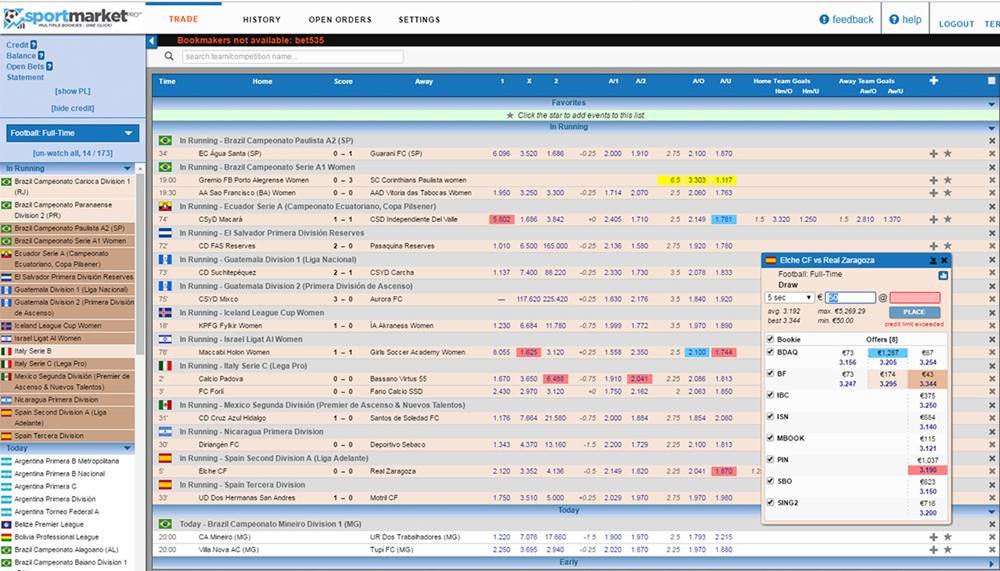Screen dimensions: 1000x571
Task: Click the red price input field
Action: coord(915,297)
